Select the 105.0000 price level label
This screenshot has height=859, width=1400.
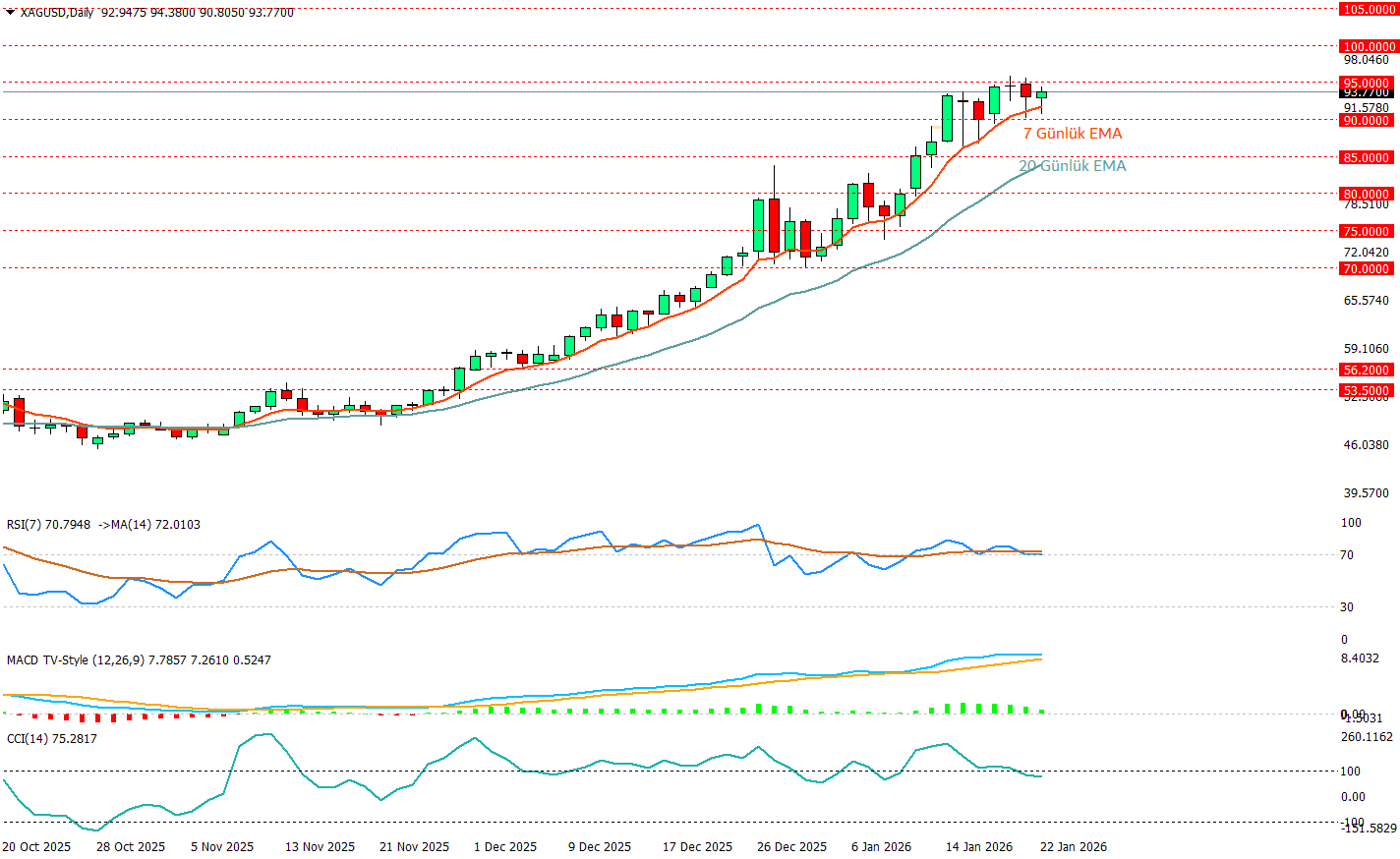pos(1369,9)
